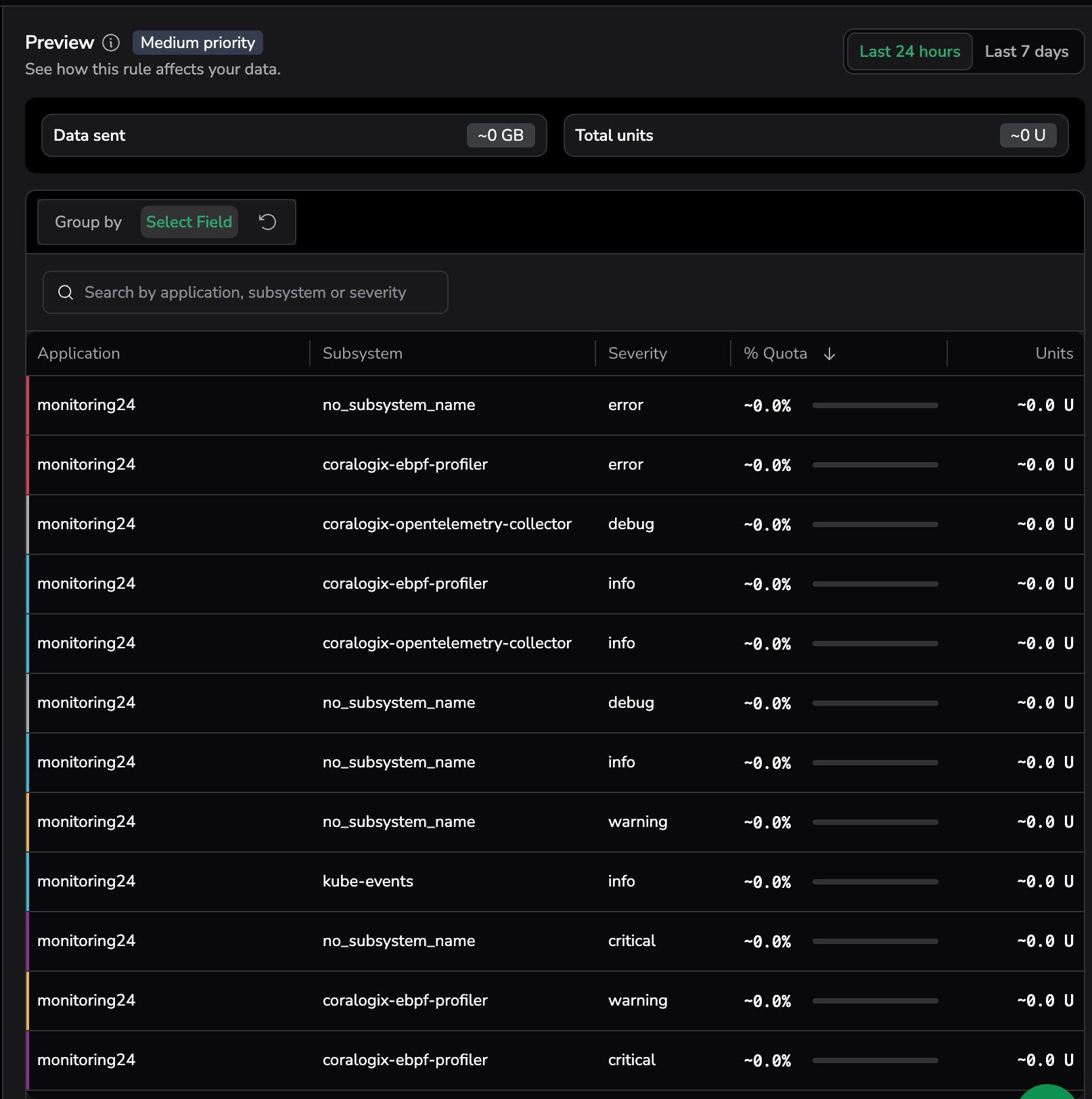1092x1099 pixels.
Task: Switch to Last 7 days view
Action: [1026, 51]
